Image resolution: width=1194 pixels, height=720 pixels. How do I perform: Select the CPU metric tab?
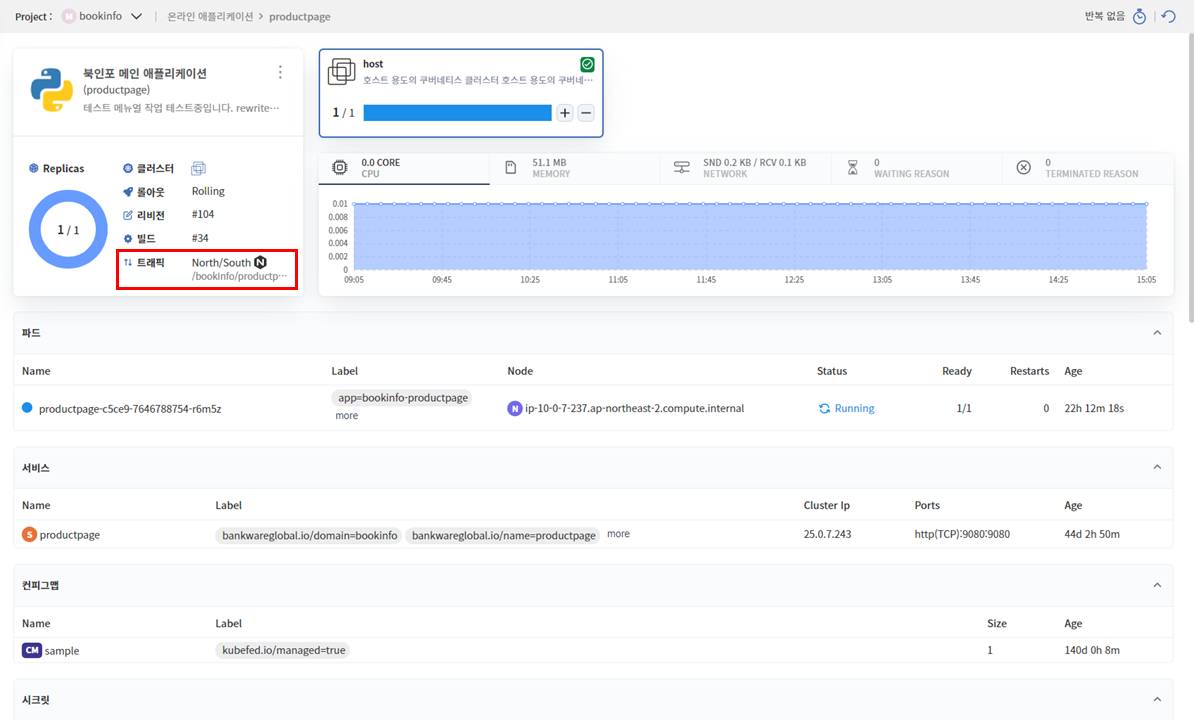click(404, 168)
